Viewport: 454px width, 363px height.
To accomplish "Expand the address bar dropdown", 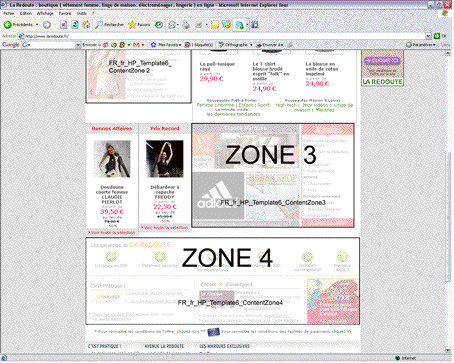I will [429, 36].
